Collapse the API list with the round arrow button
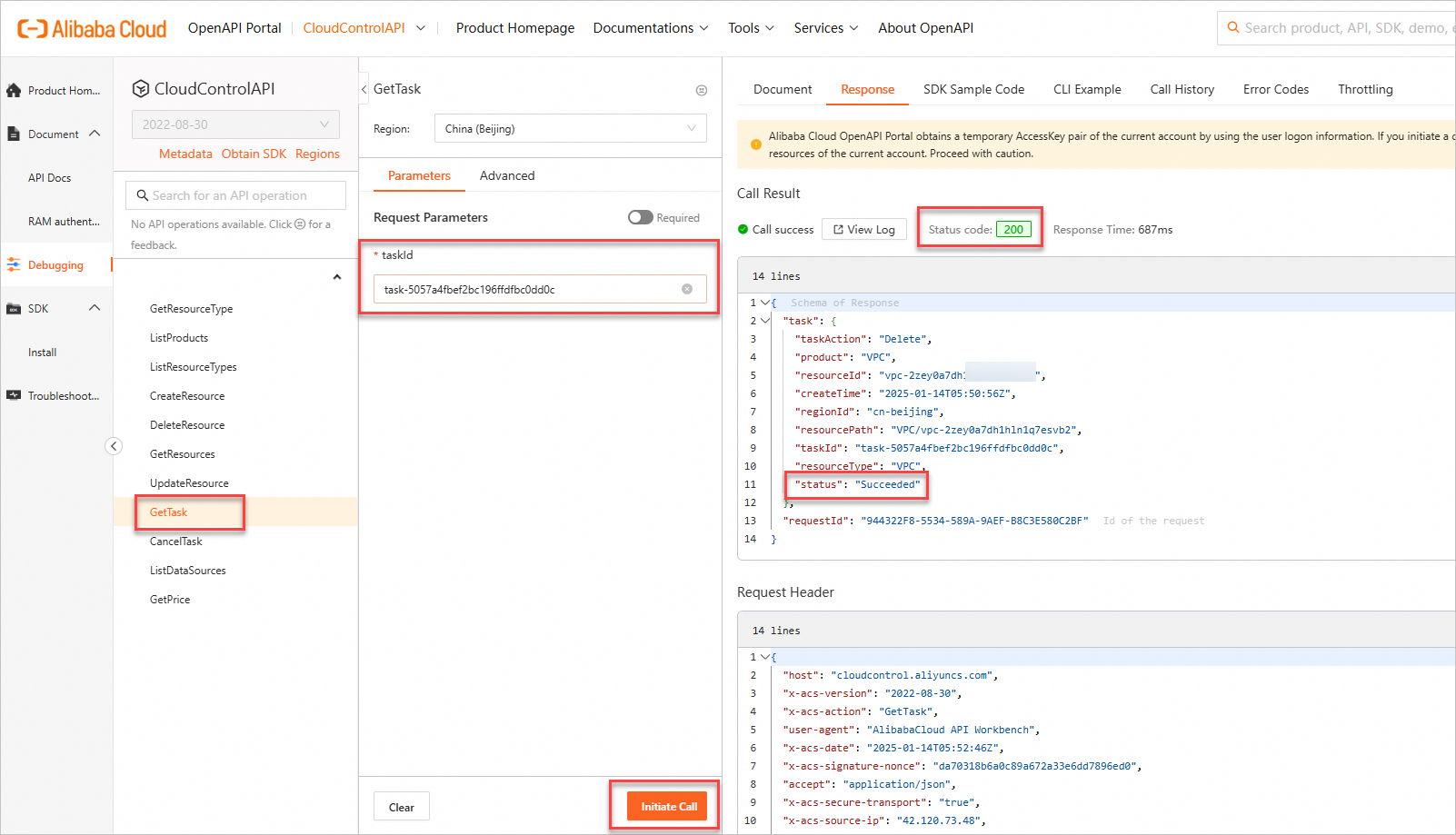The image size is (1456, 835). pyautogui.click(x=114, y=446)
